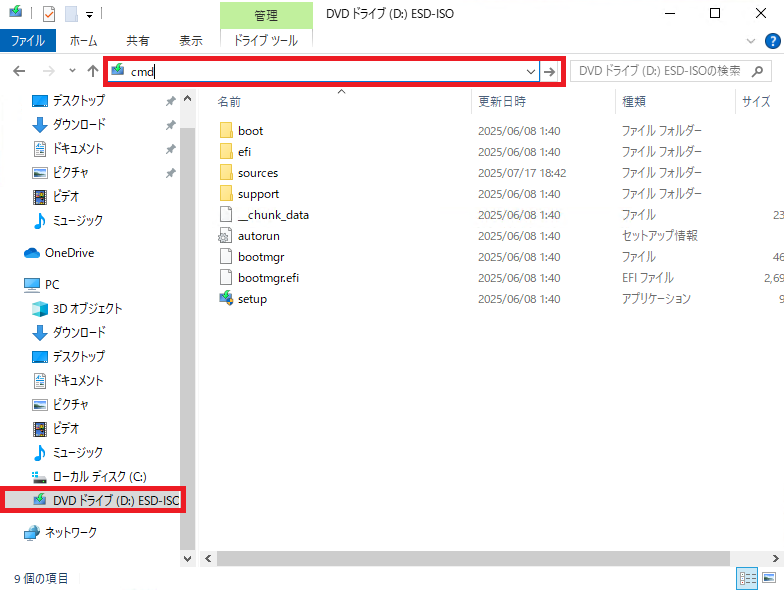Click sources date 2025/07/17 18:42
This screenshot has height=590, width=784.
point(522,173)
